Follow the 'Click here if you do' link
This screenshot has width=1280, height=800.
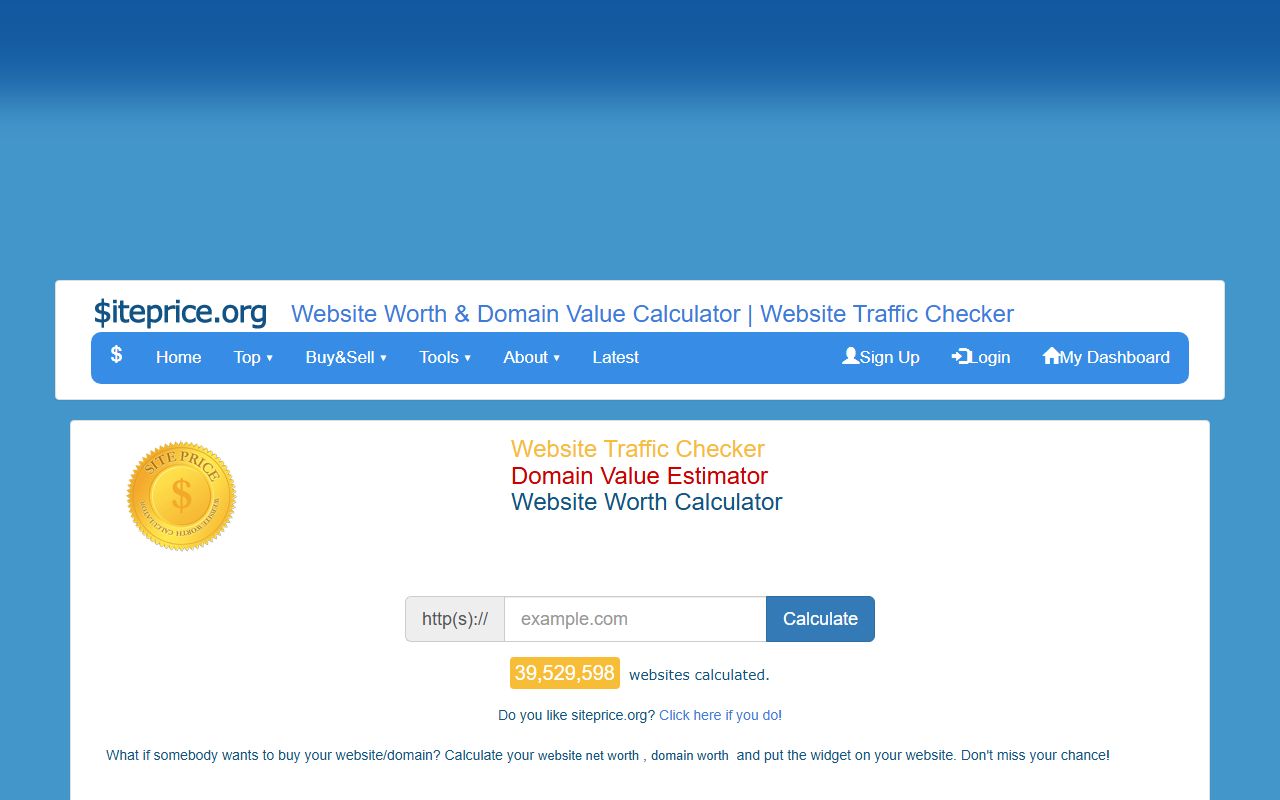click(718, 715)
